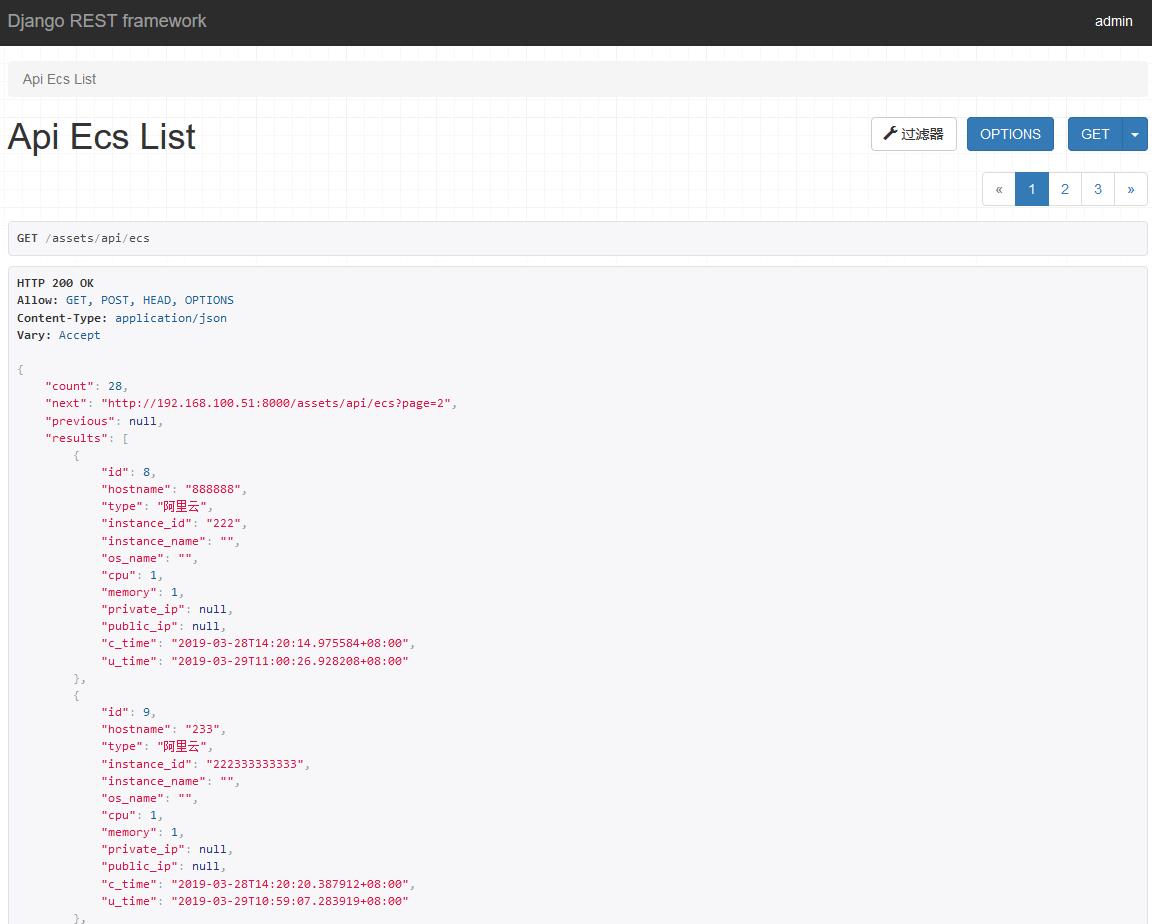The width and height of the screenshot is (1152, 924).
Task: Go to previous page arrow «
Action: click(x=998, y=190)
